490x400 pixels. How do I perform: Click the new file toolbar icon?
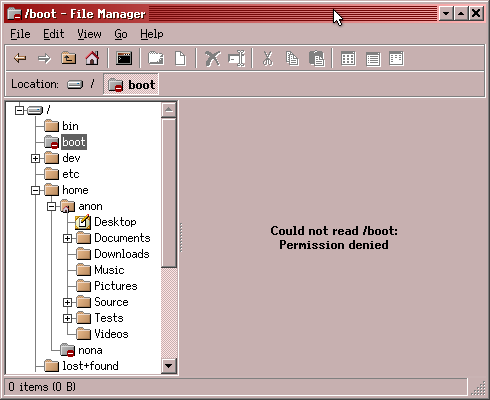click(x=180, y=59)
